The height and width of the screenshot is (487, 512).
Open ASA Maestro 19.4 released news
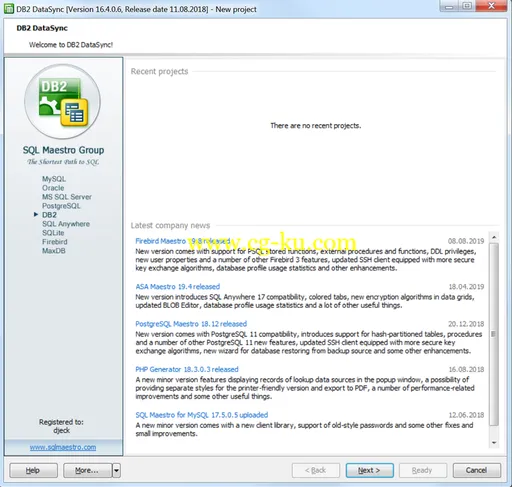click(178, 287)
